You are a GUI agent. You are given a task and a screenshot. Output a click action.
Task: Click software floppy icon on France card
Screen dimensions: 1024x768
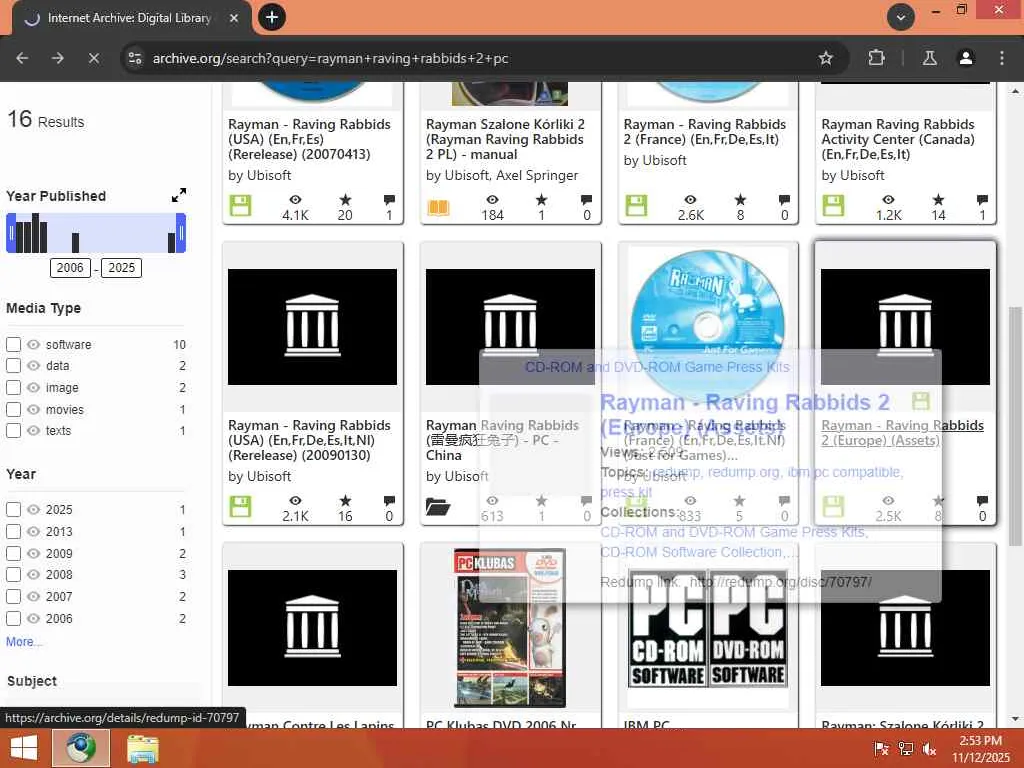[x=636, y=206]
